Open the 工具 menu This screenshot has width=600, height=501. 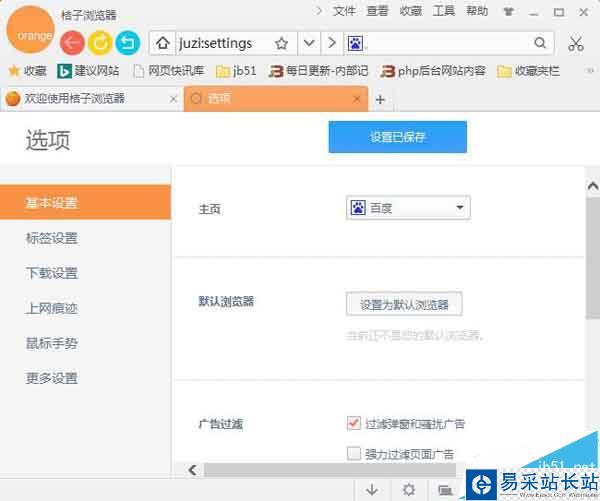click(444, 11)
